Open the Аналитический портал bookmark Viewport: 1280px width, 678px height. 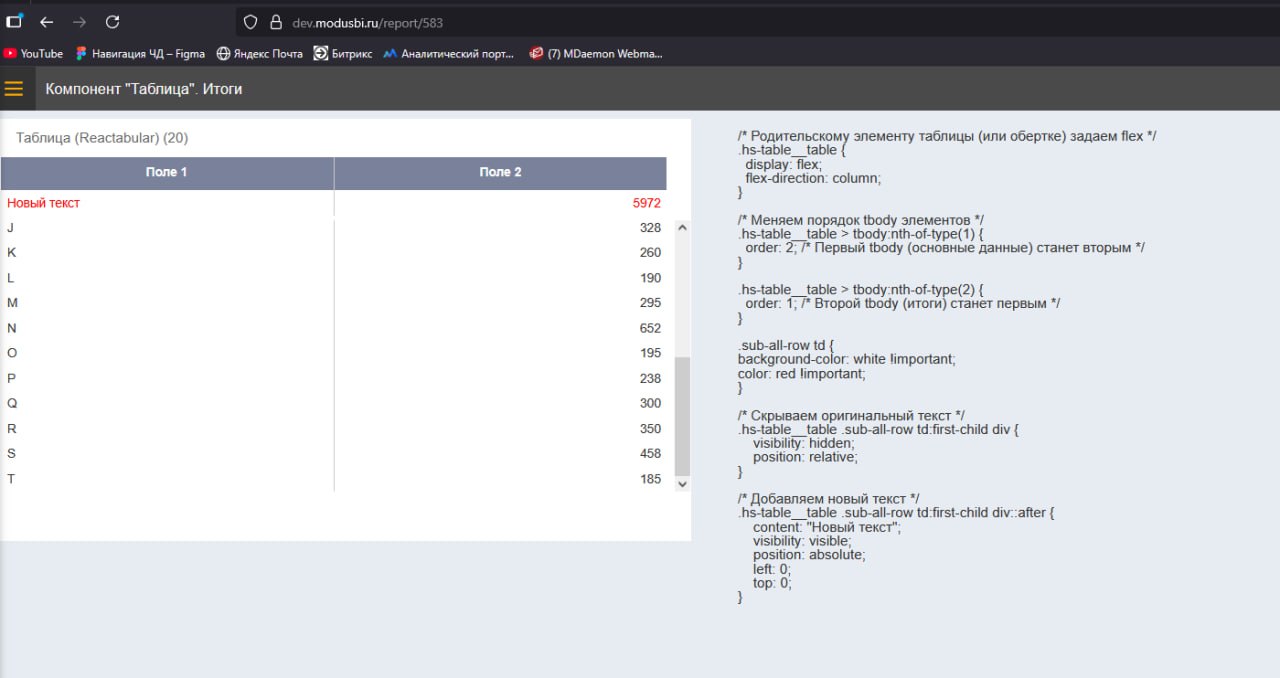coord(449,54)
